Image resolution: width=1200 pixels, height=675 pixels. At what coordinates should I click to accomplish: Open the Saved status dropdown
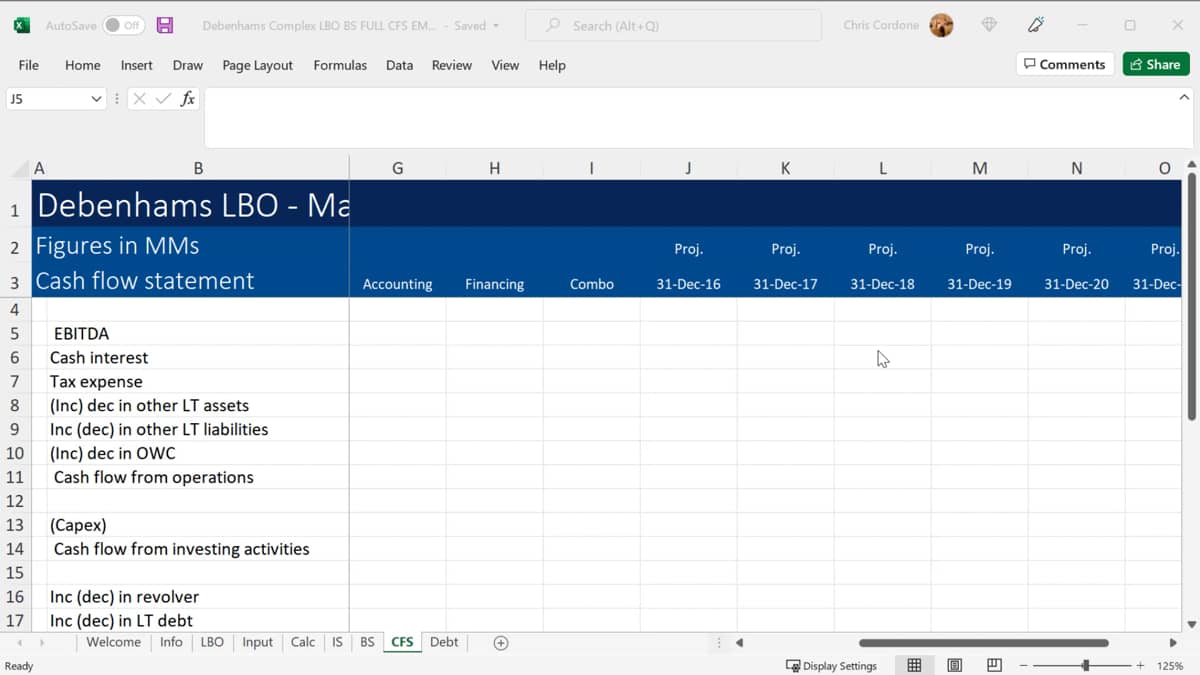coord(476,25)
